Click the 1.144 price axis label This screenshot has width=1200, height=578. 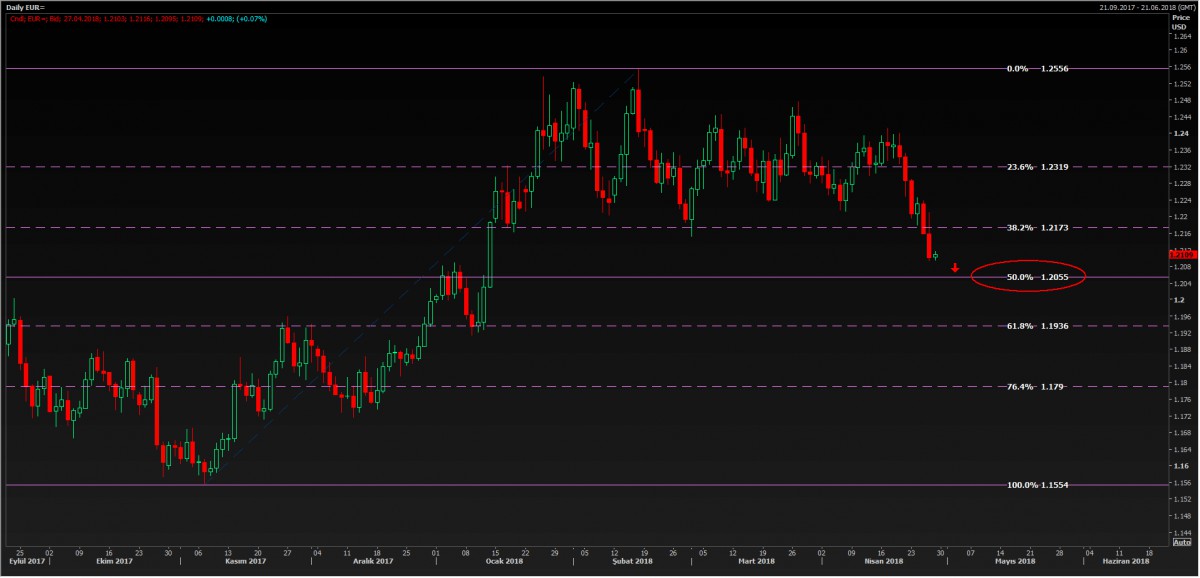click(x=1181, y=532)
